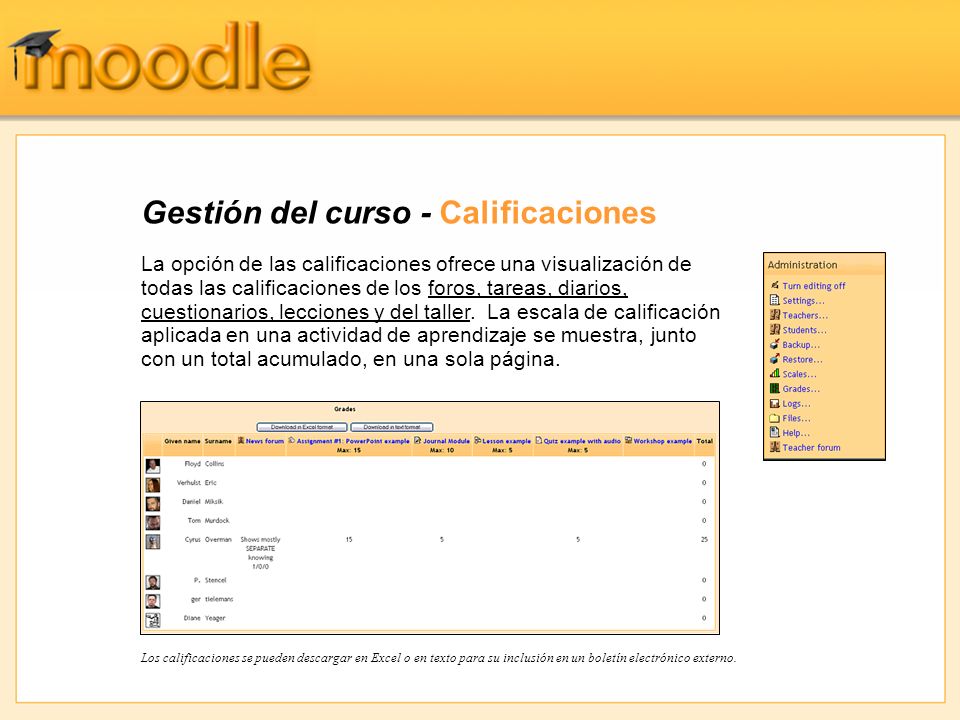Click the Quiz example column icon
The image size is (960, 720).
(x=539, y=440)
